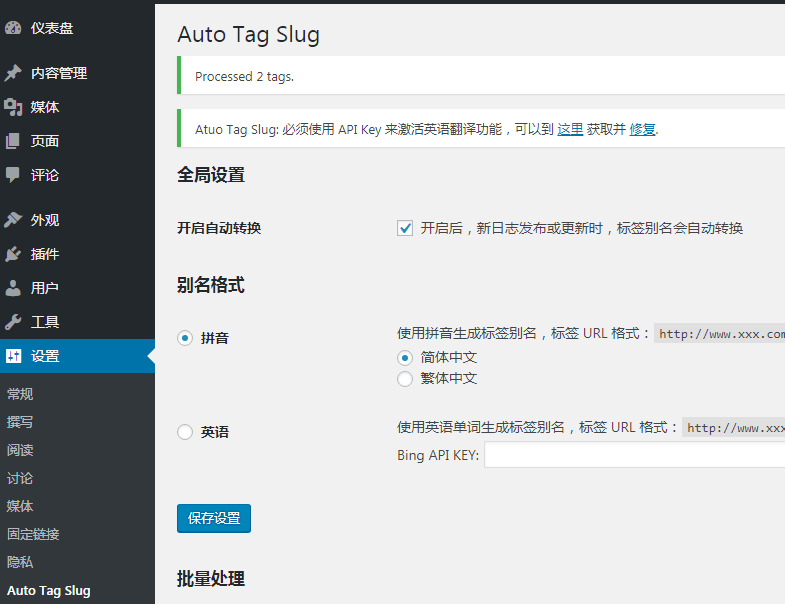785x604 pixels.
Task: Follow the 这里 link to get API key
Action: pos(570,129)
